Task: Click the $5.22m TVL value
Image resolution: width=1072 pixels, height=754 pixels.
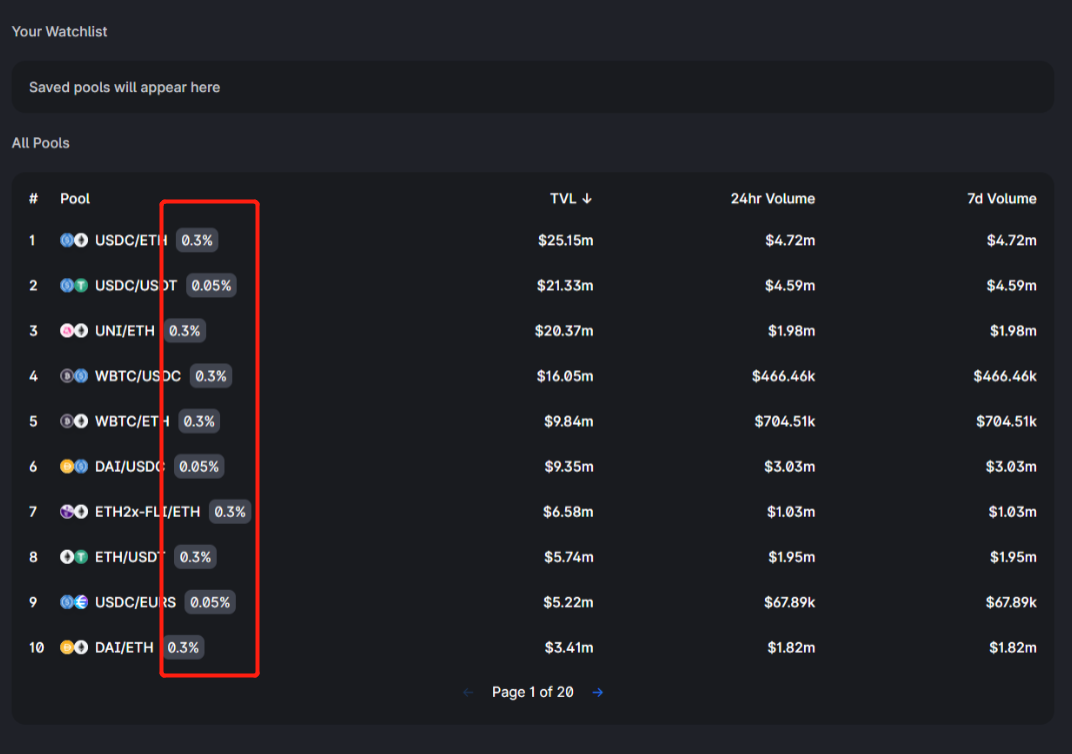Action: click(x=568, y=602)
